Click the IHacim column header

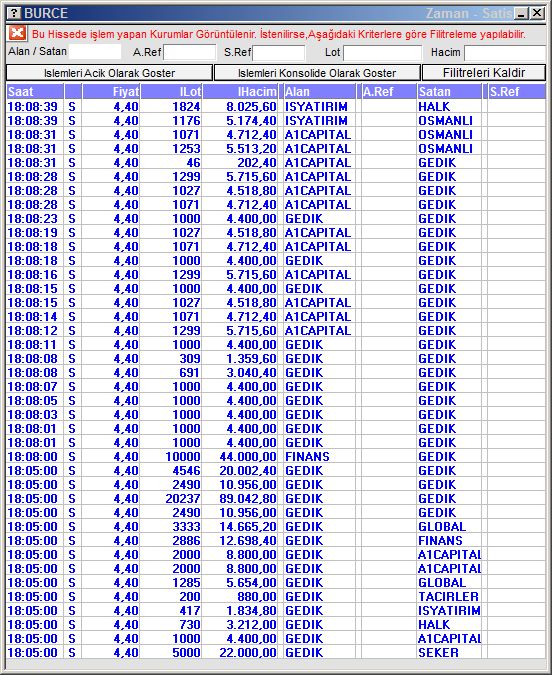tap(240, 92)
